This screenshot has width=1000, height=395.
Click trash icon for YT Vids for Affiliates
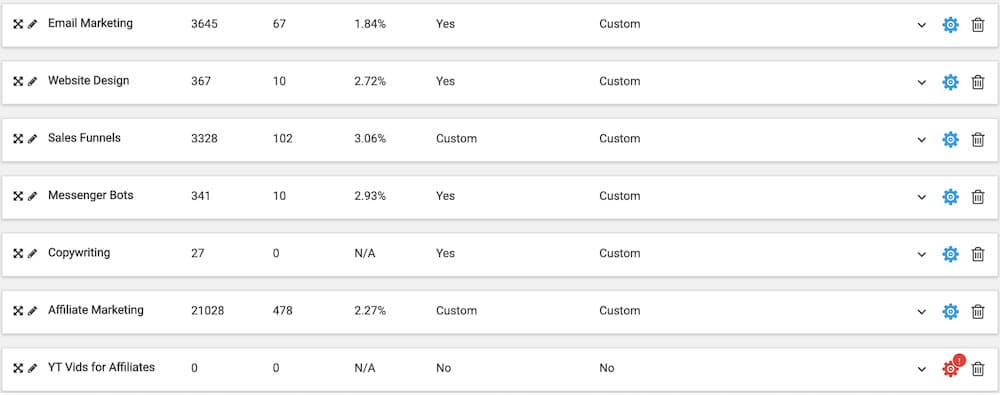pyautogui.click(x=978, y=369)
